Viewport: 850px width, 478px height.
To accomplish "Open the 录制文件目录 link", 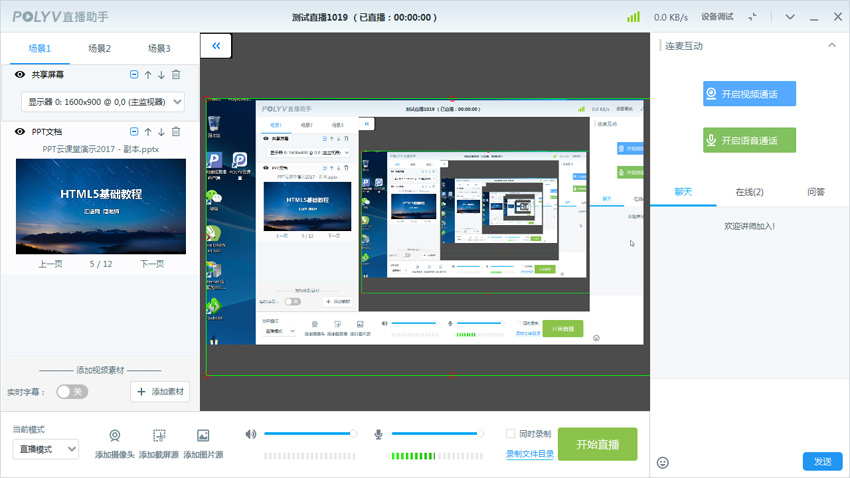I will click(x=529, y=454).
